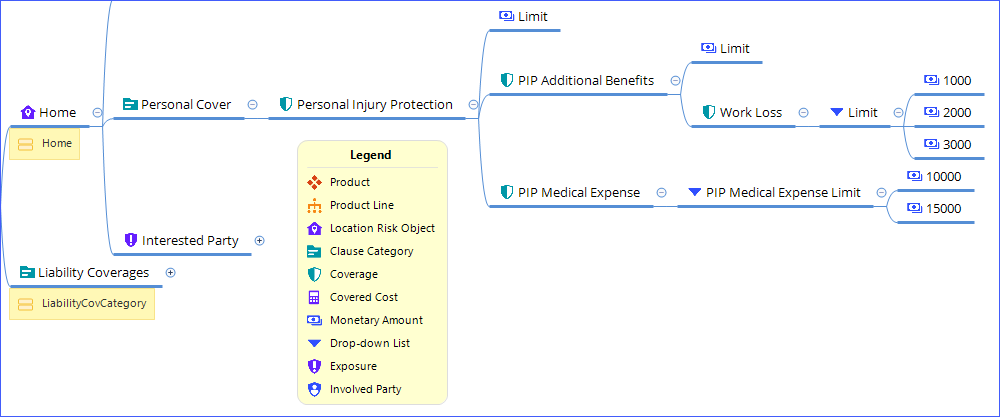Collapse the PIP Medical Expense node
Screen dimensions: 1000x417
(661, 192)
